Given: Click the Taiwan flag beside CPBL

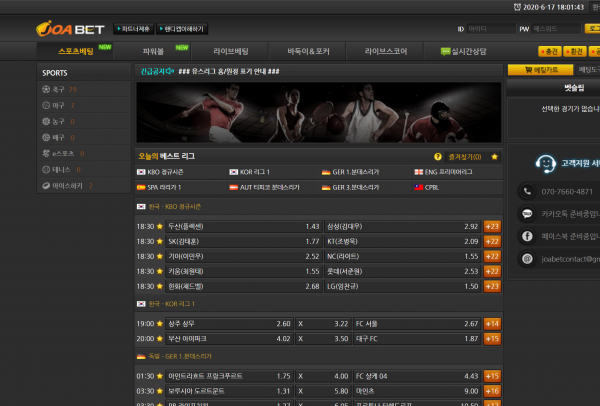Looking at the screenshot, I should [x=419, y=188].
